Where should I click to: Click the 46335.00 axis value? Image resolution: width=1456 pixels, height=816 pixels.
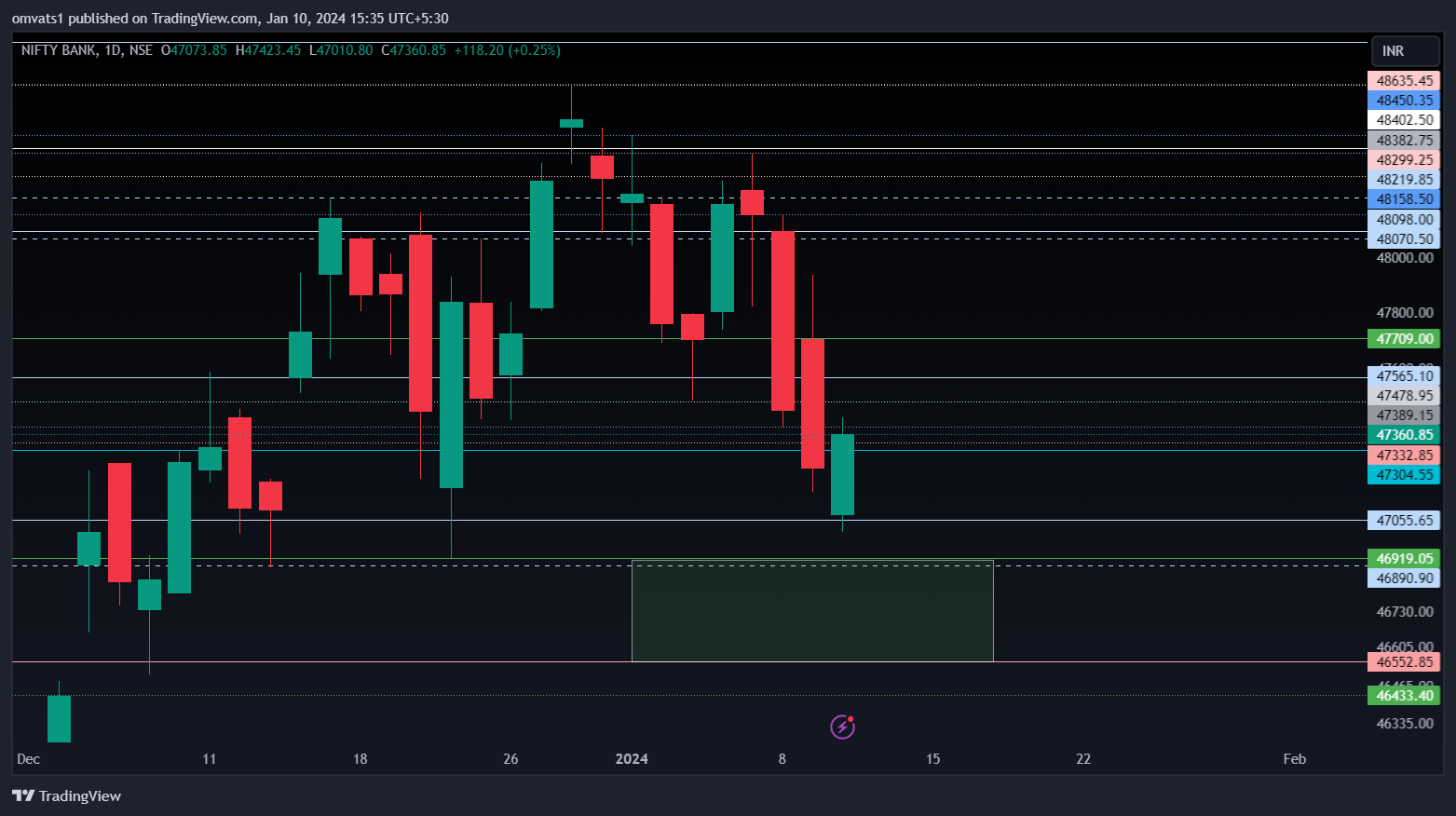tap(1405, 724)
